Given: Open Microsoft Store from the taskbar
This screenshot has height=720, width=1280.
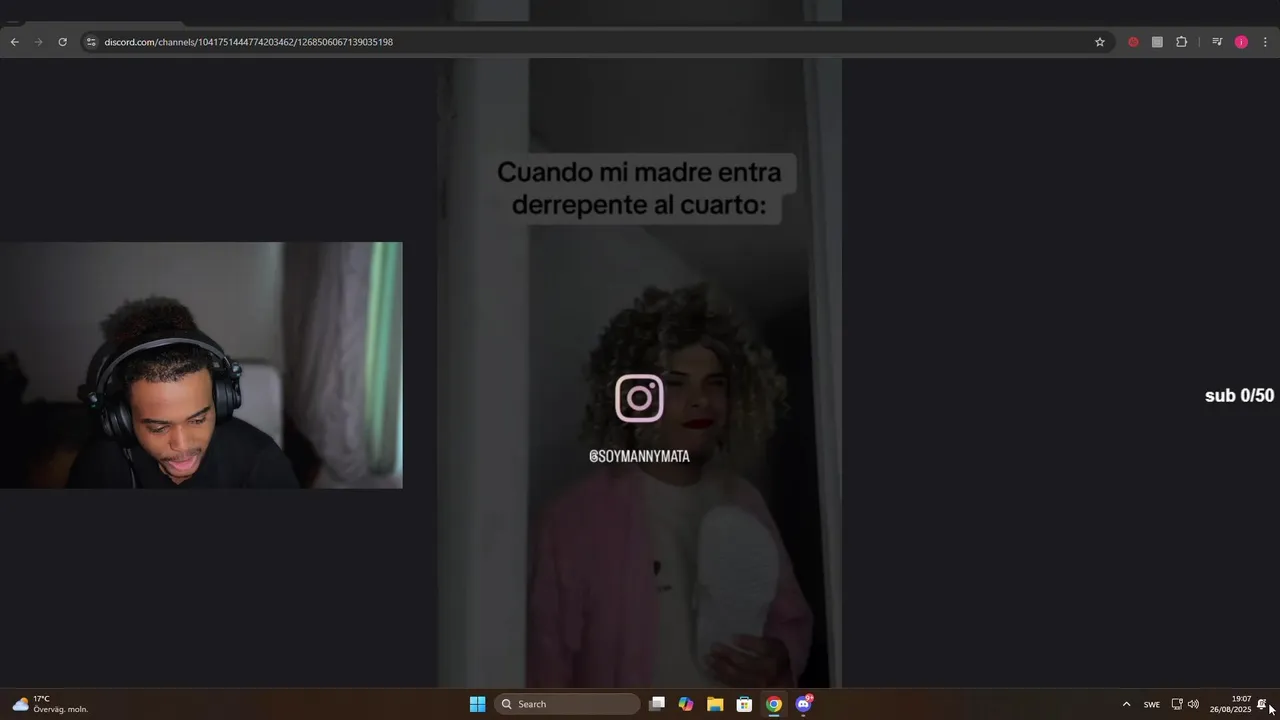Looking at the screenshot, I should point(744,704).
